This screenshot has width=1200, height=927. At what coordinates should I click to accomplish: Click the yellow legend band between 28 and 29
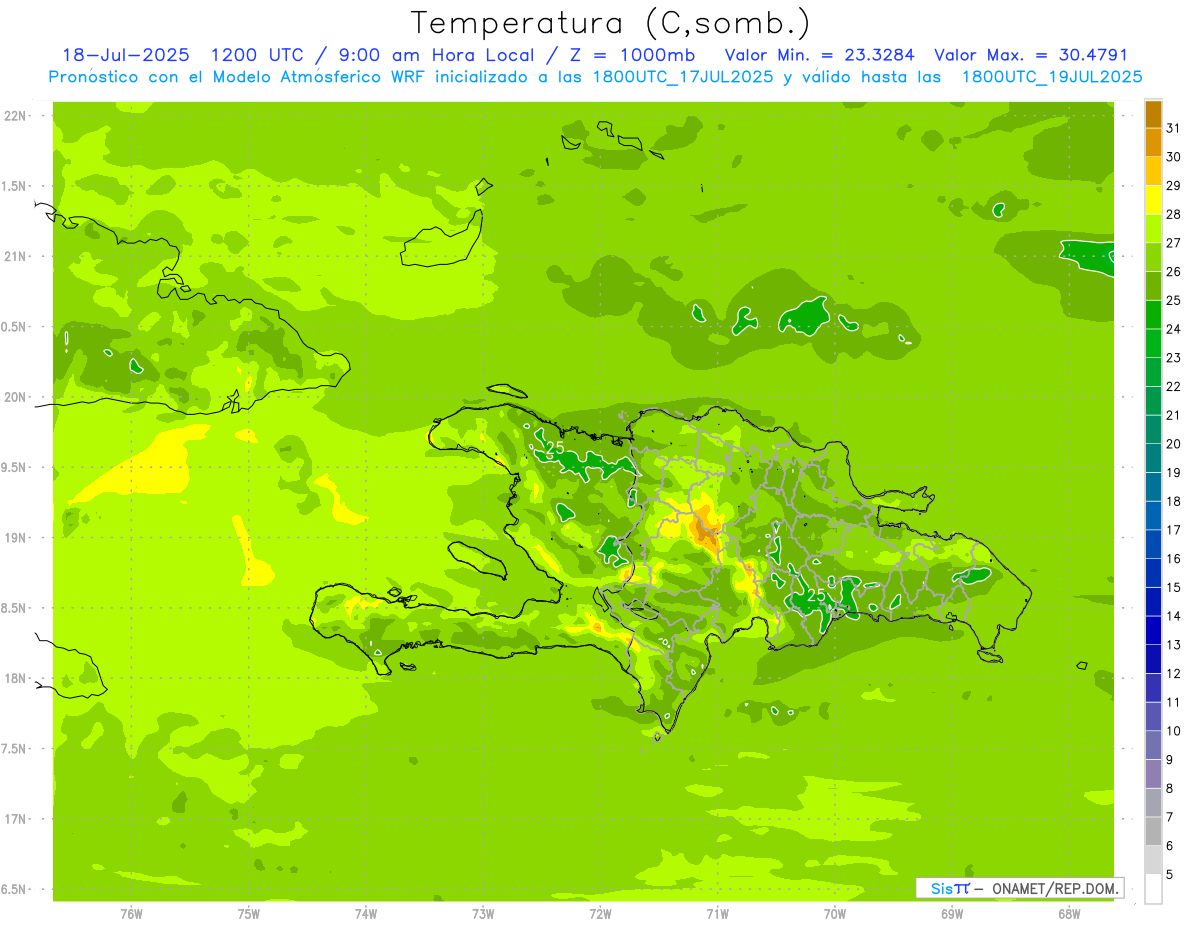click(x=1153, y=199)
